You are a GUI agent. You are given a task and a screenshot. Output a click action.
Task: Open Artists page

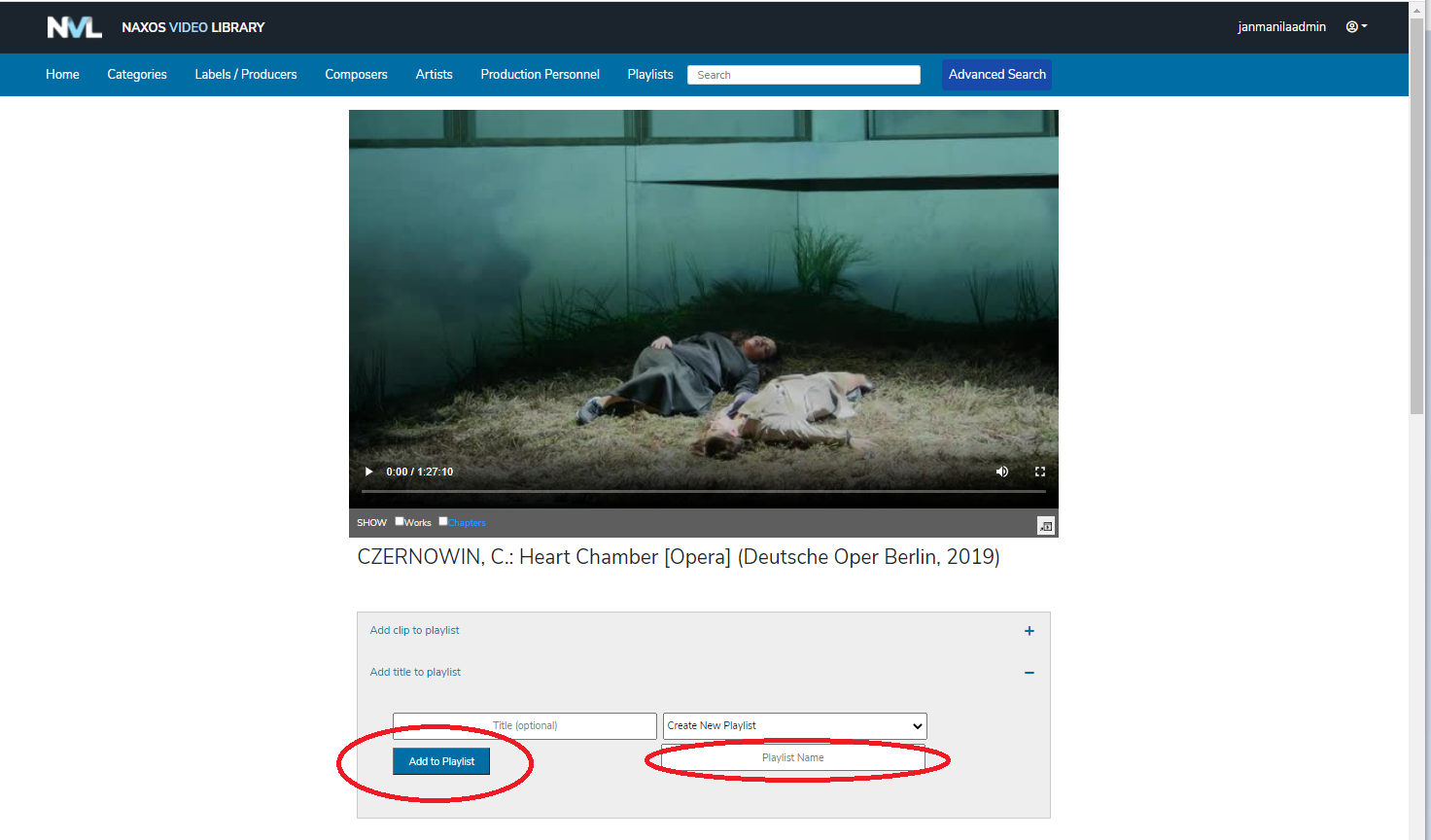pos(434,74)
